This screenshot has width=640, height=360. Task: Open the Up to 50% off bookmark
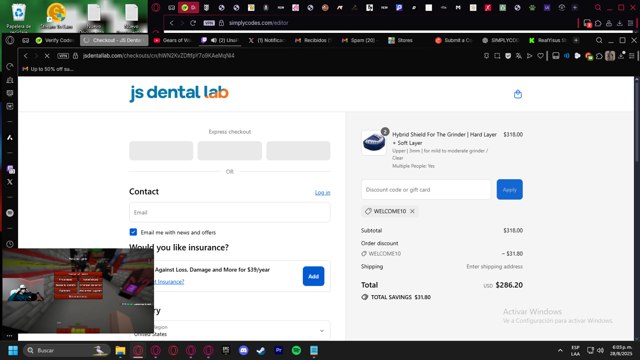point(48,69)
